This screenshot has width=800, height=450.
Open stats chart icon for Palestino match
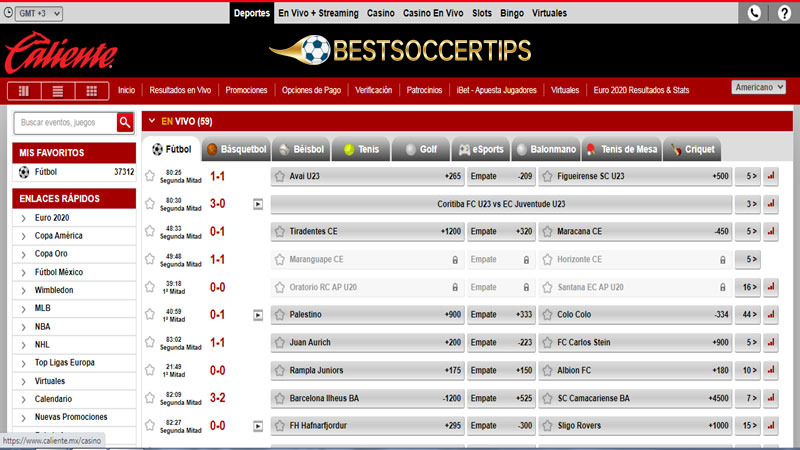click(x=771, y=315)
